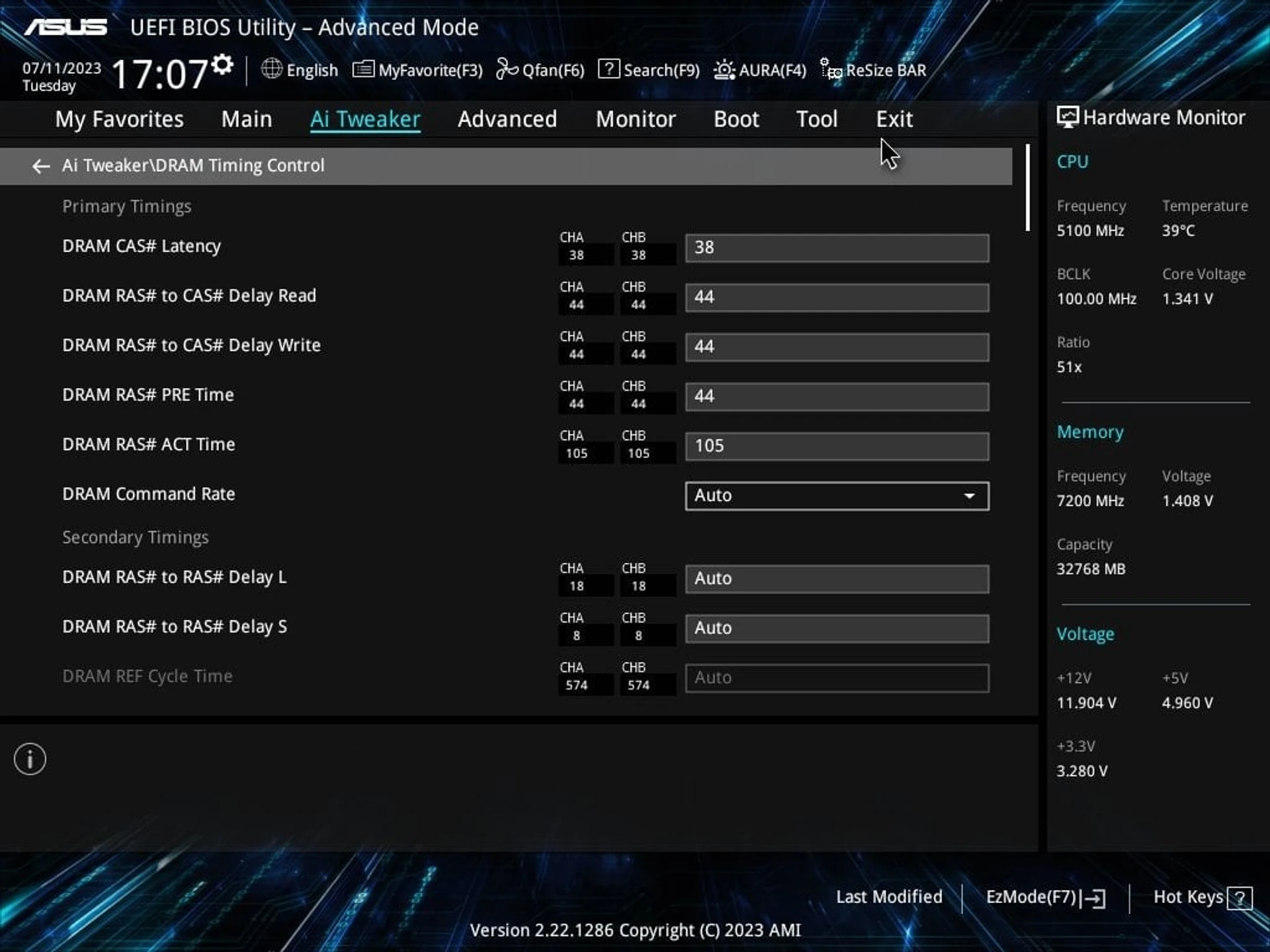Click the Memory section heading
Screen dimensions: 1270x952
pos(1090,432)
